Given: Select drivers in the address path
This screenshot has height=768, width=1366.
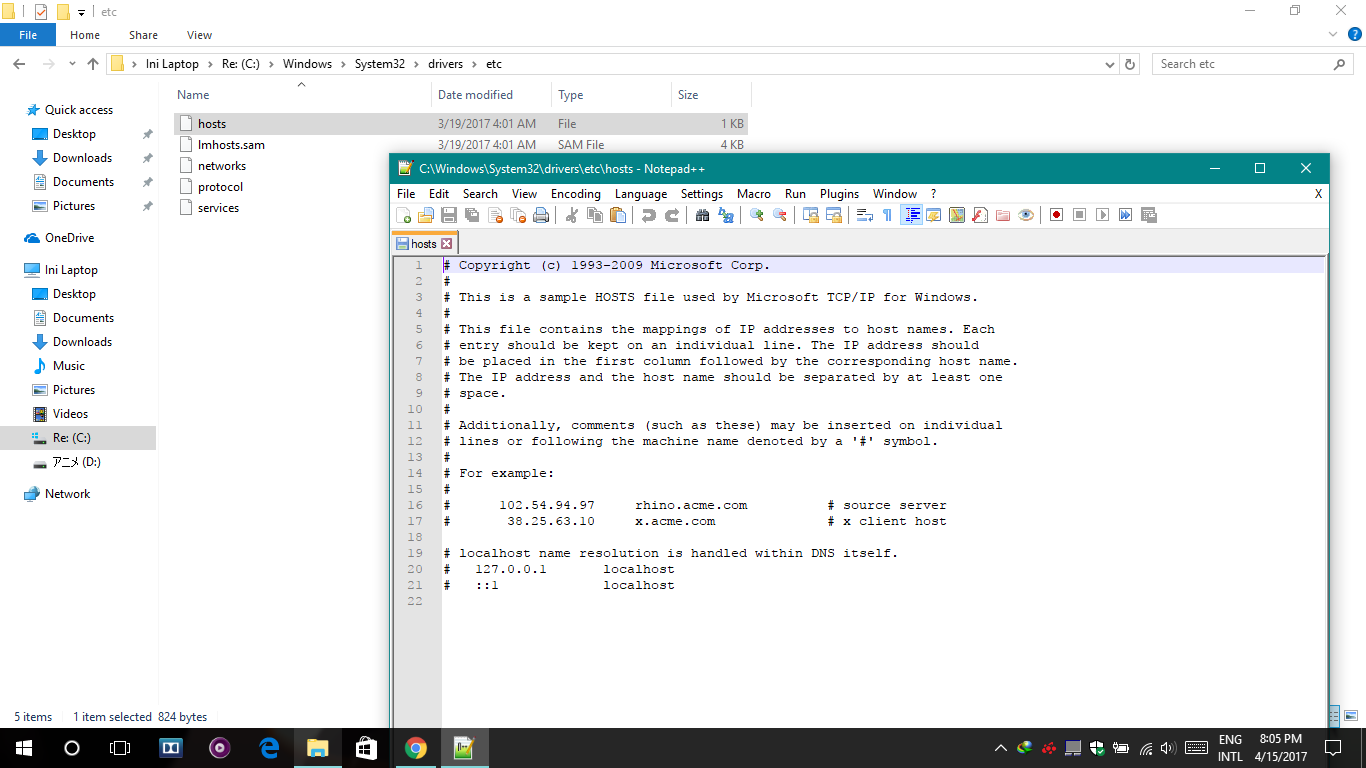Looking at the screenshot, I should (x=445, y=64).
